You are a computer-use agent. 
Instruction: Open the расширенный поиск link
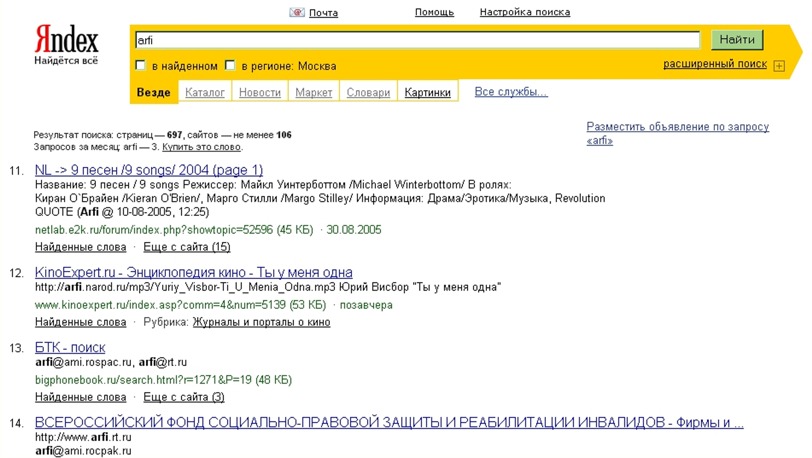click(x=715, y=64)
